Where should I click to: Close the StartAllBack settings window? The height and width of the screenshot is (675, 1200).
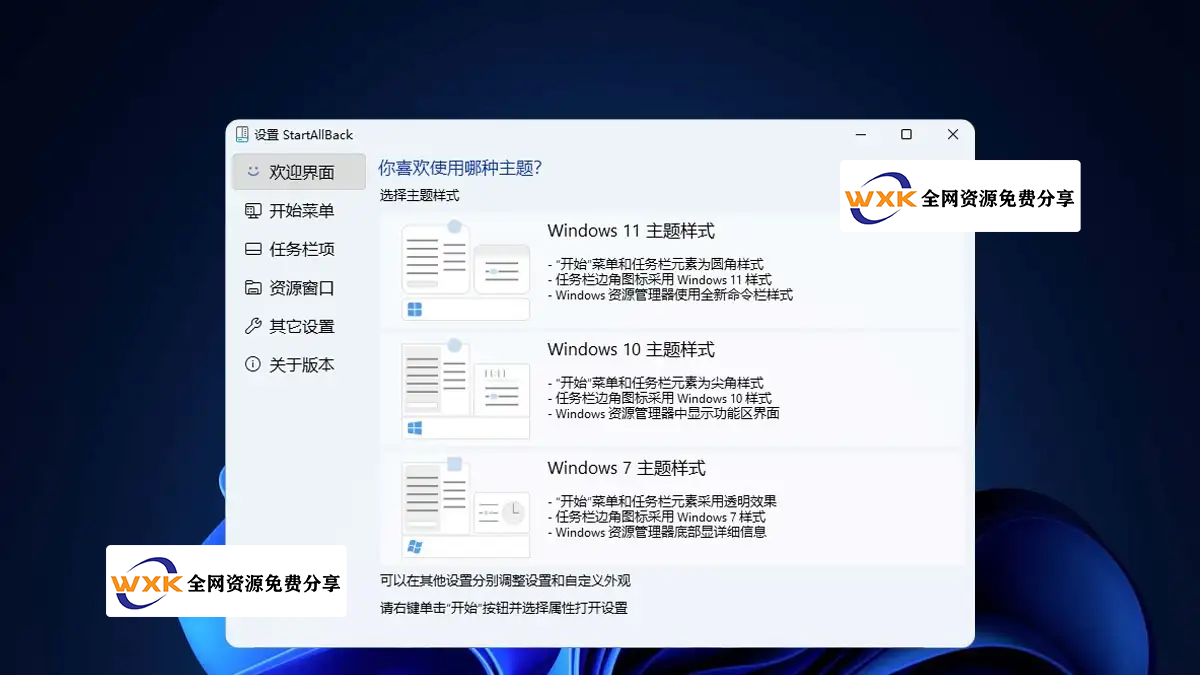[952, 134]
